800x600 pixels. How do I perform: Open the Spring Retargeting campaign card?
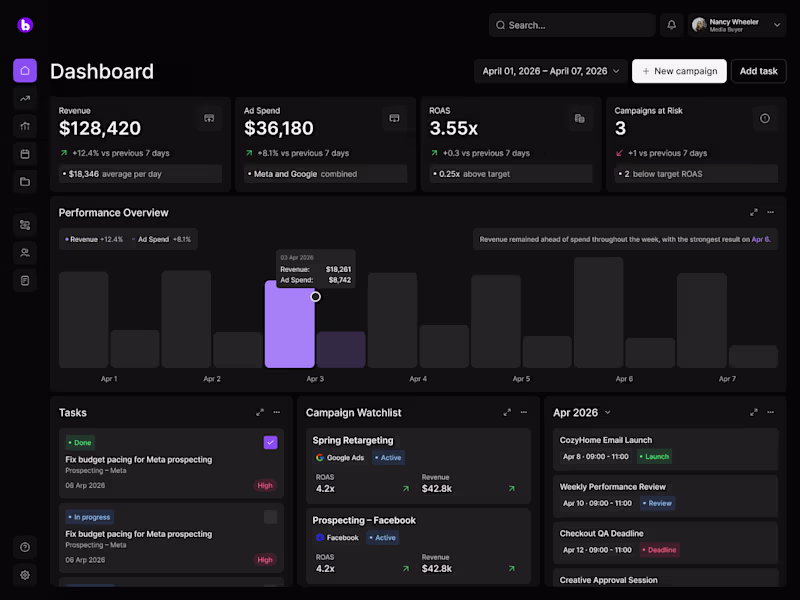tap(418, 466)
